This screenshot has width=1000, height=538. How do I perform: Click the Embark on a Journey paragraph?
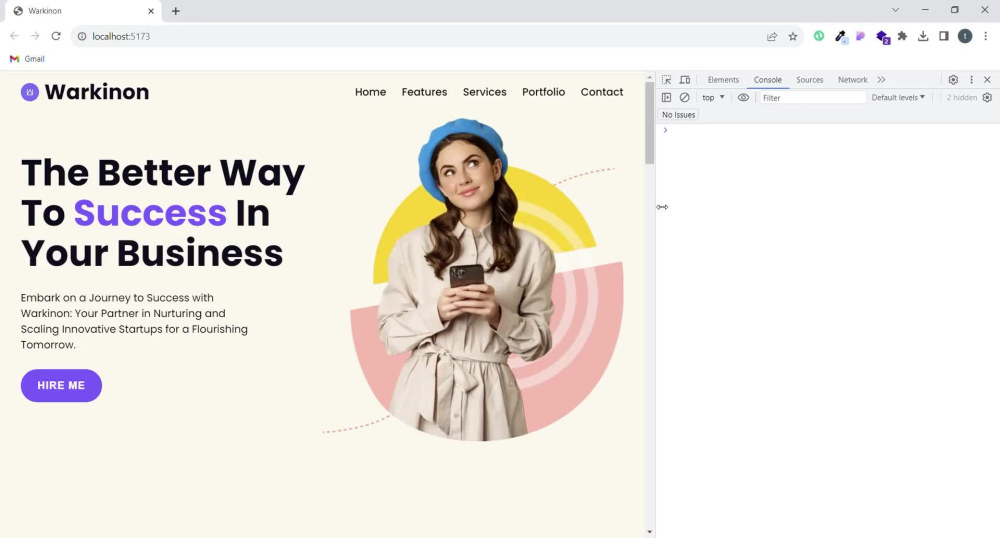(134, 321)
